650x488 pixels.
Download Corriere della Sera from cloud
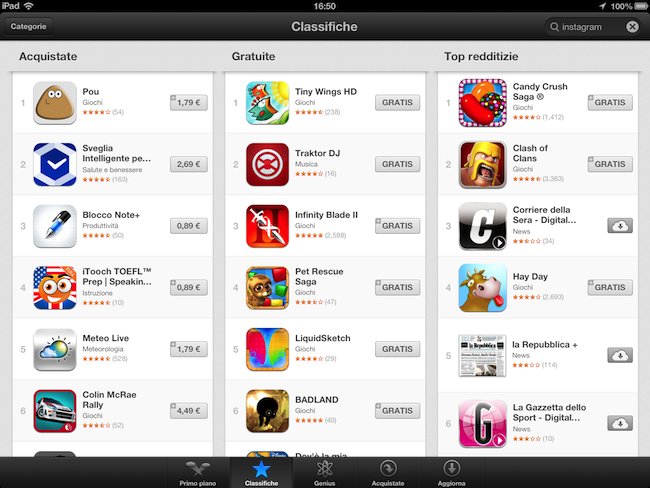tap(620, 226)
